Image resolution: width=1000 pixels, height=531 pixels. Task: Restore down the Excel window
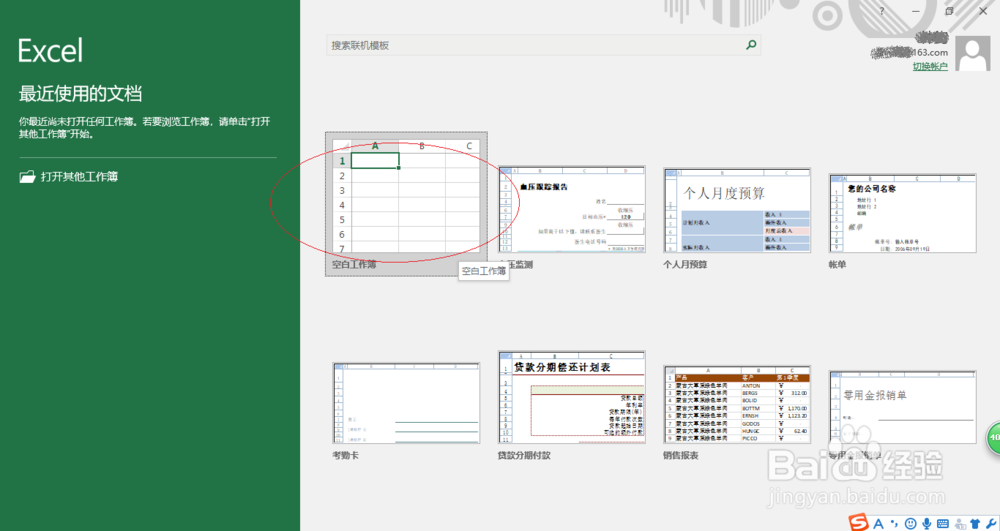click(949, 11)
